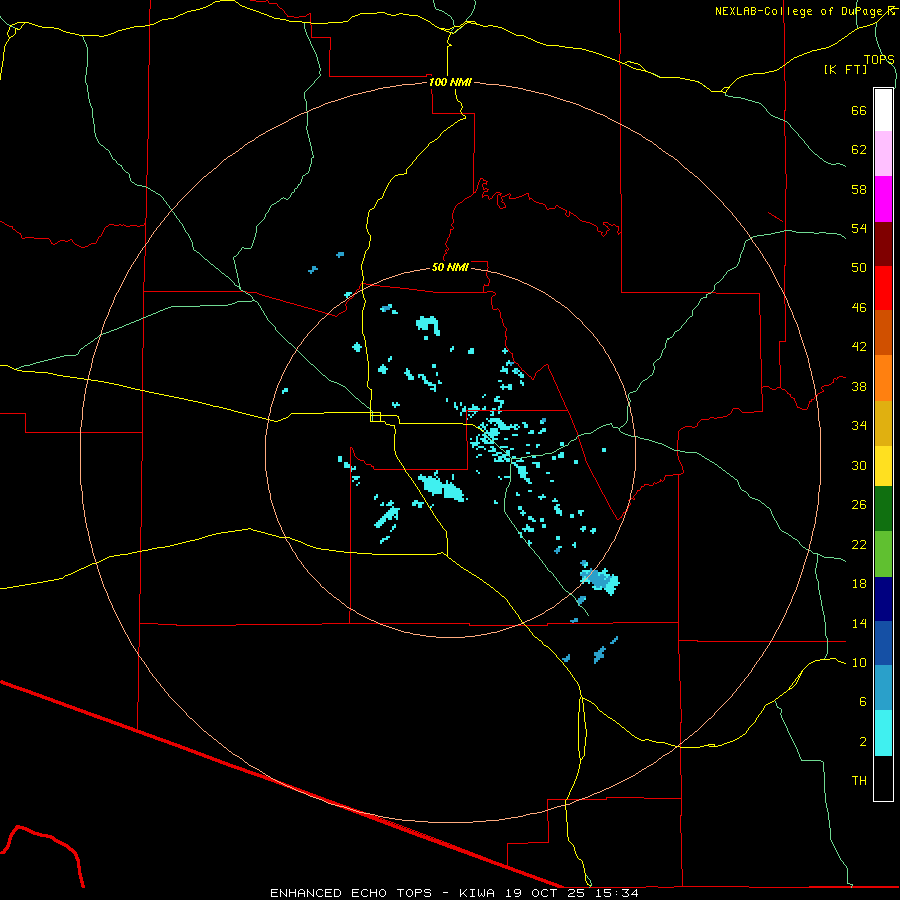Click the 54 legend scale label

(859, 228)
